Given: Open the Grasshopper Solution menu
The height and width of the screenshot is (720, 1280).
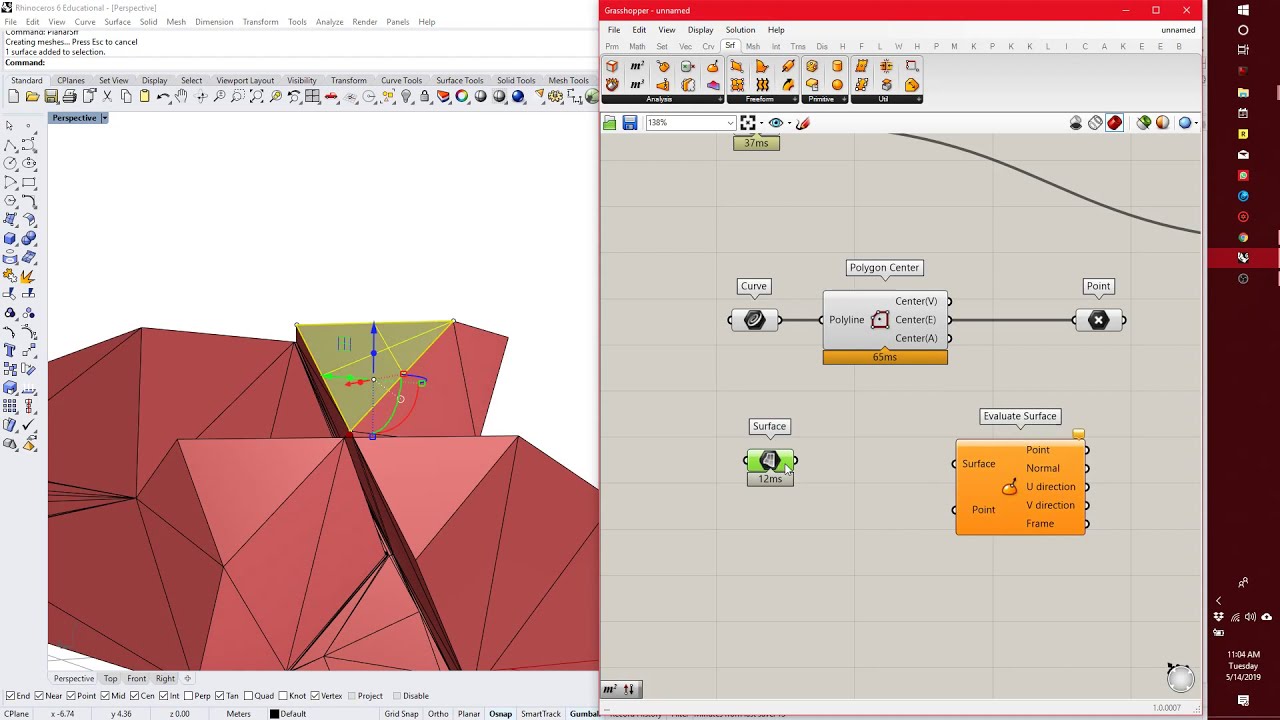Looking at the screenshot, I should pos(740,30).
